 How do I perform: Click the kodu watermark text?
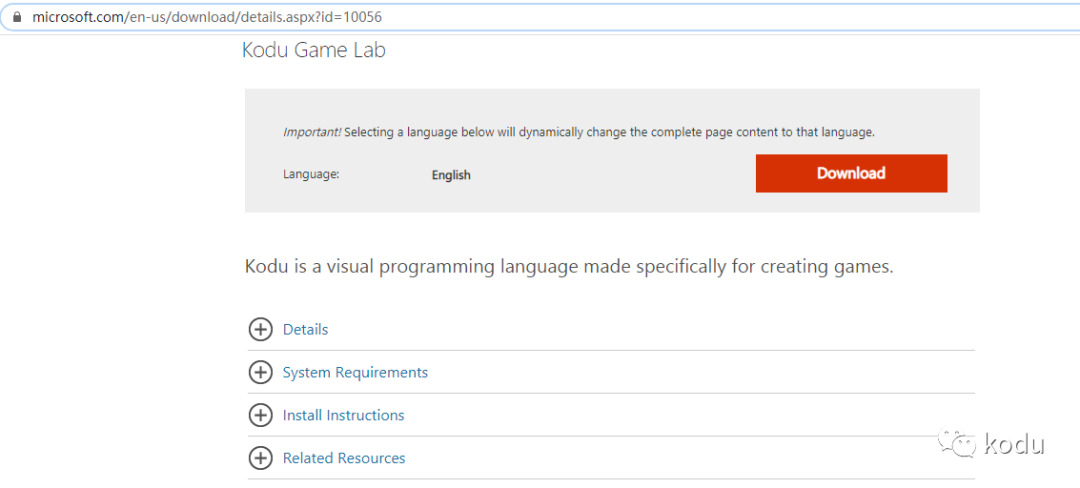(x=1014, y=444)
